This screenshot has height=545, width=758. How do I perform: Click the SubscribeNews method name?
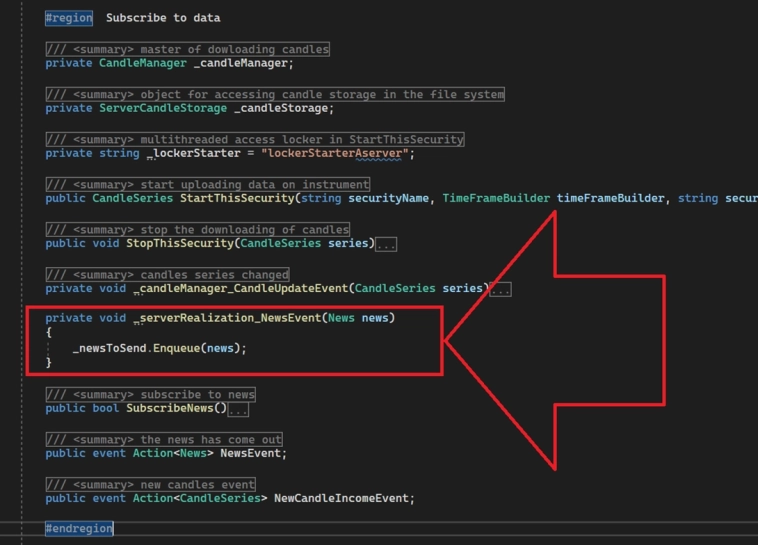(x=170, y=408)
